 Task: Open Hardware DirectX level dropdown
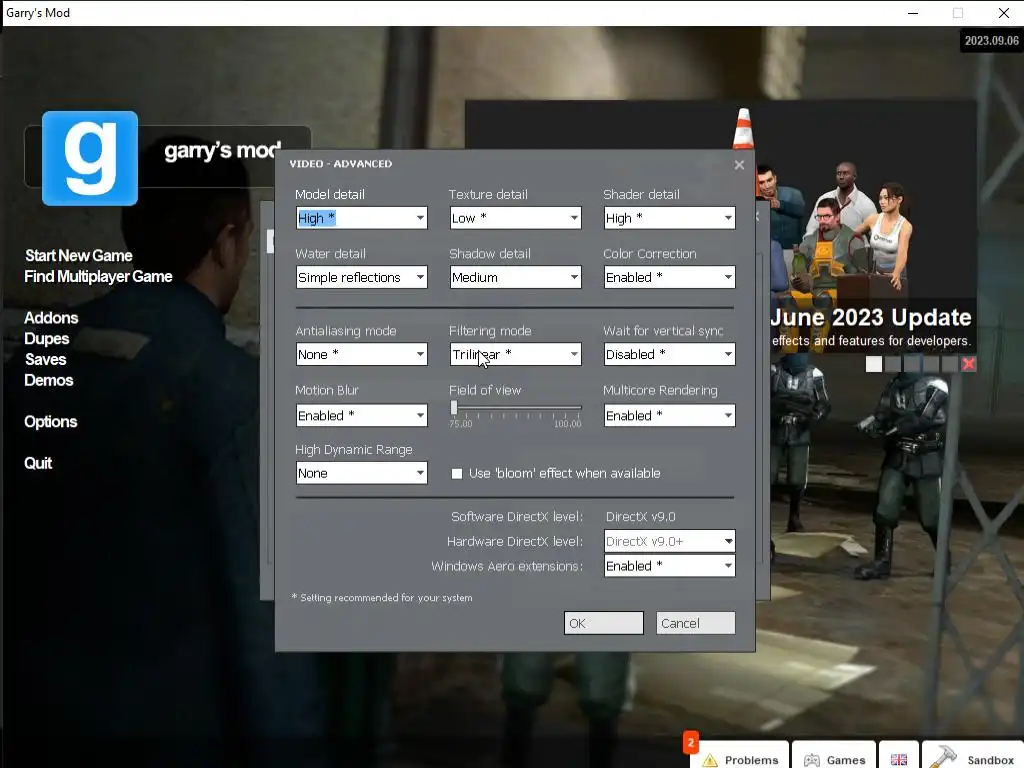tap(669, 541)
